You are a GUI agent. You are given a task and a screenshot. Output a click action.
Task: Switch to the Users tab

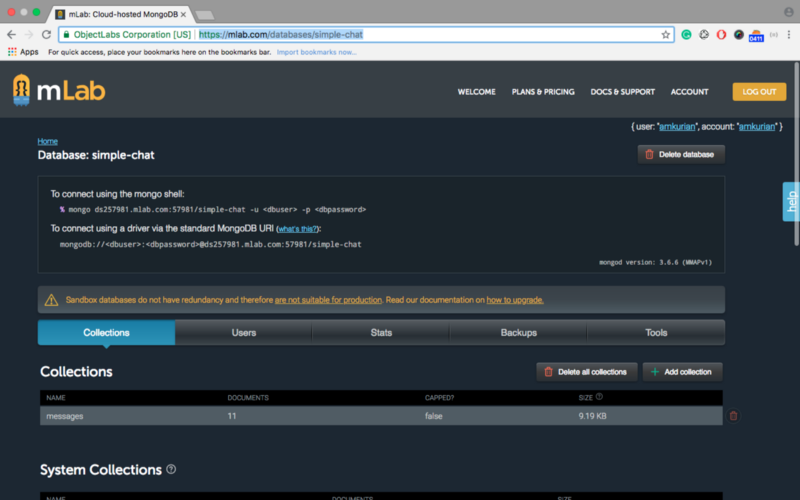pyautogui.click(x=243, y=333)
